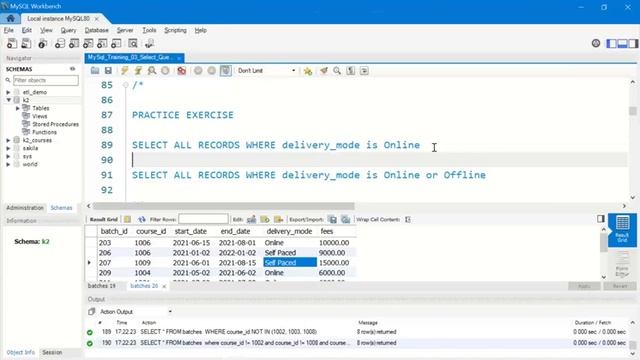Create a new schema icon
The width and height of the screenshot is (640, 360).
(x=60, y=43)
